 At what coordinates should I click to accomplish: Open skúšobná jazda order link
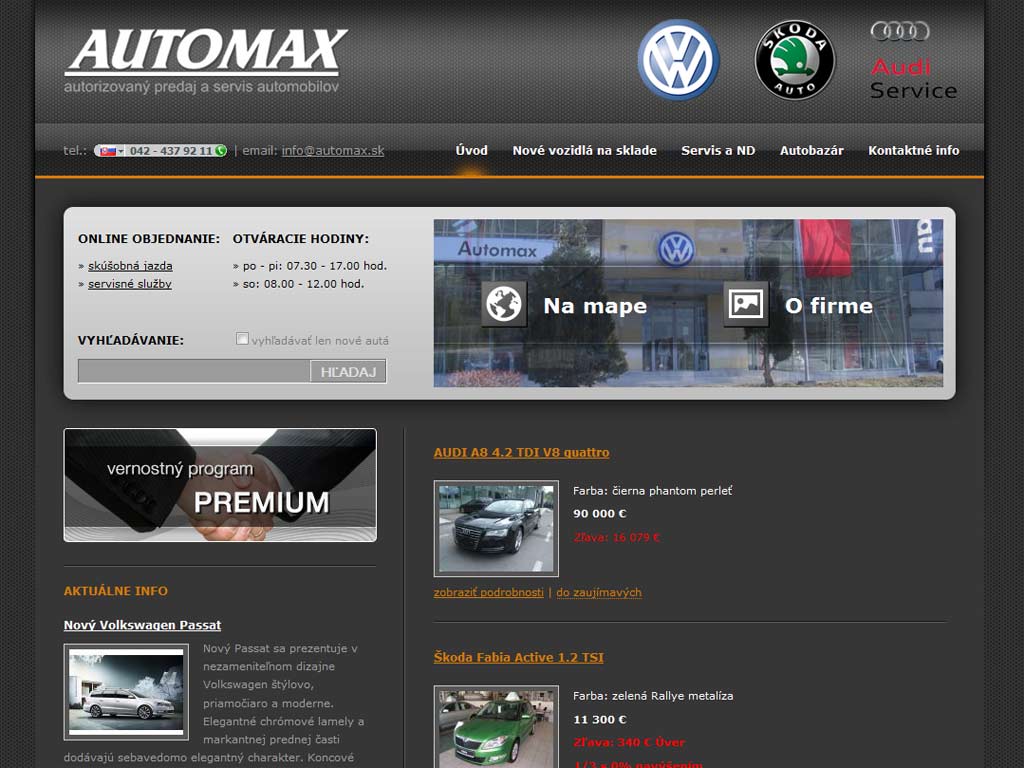click(130, 266)
